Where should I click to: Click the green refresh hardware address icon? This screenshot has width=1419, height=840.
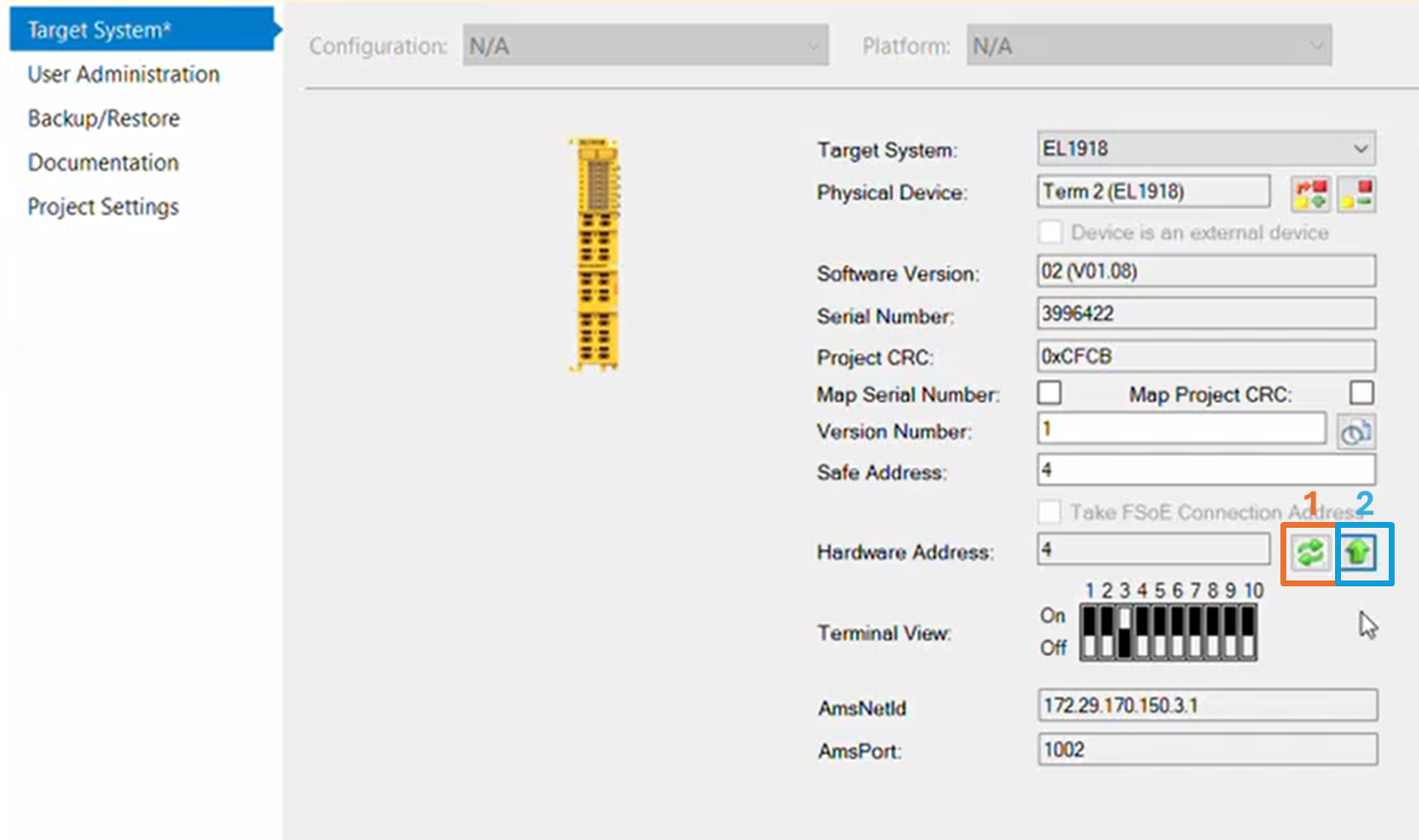[x=1310, y=553]
